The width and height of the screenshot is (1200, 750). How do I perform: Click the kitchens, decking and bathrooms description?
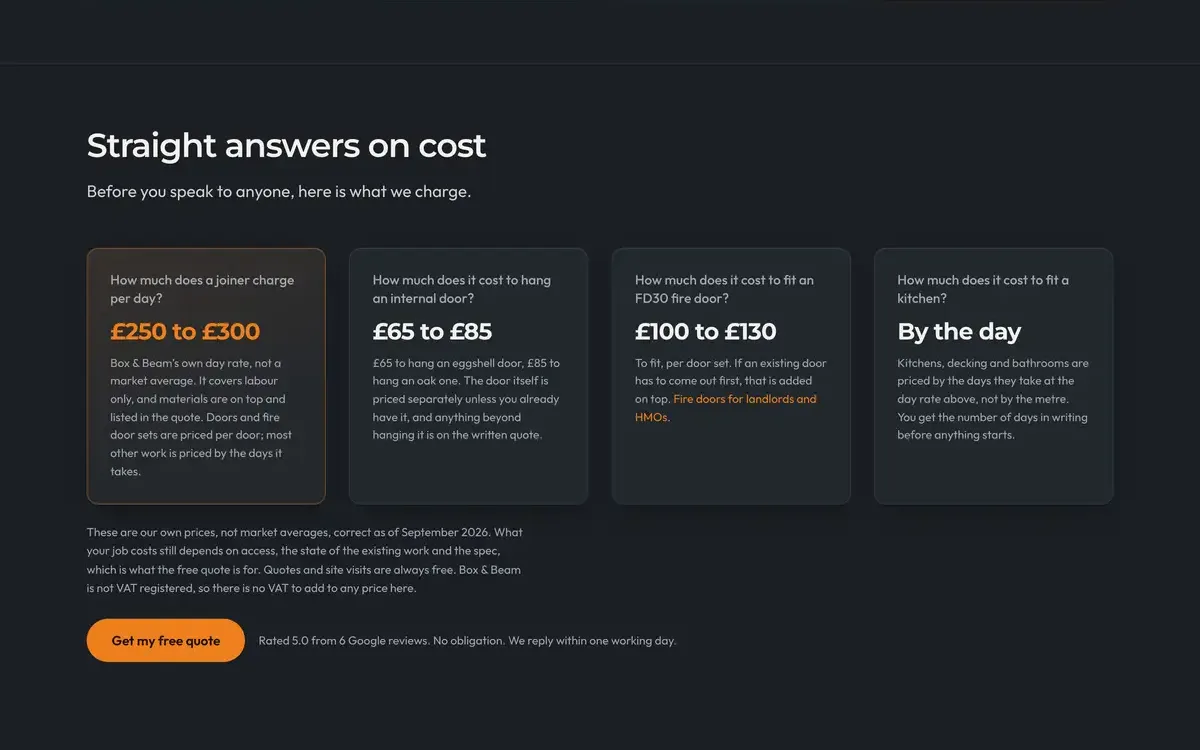(x=993, y=399)
